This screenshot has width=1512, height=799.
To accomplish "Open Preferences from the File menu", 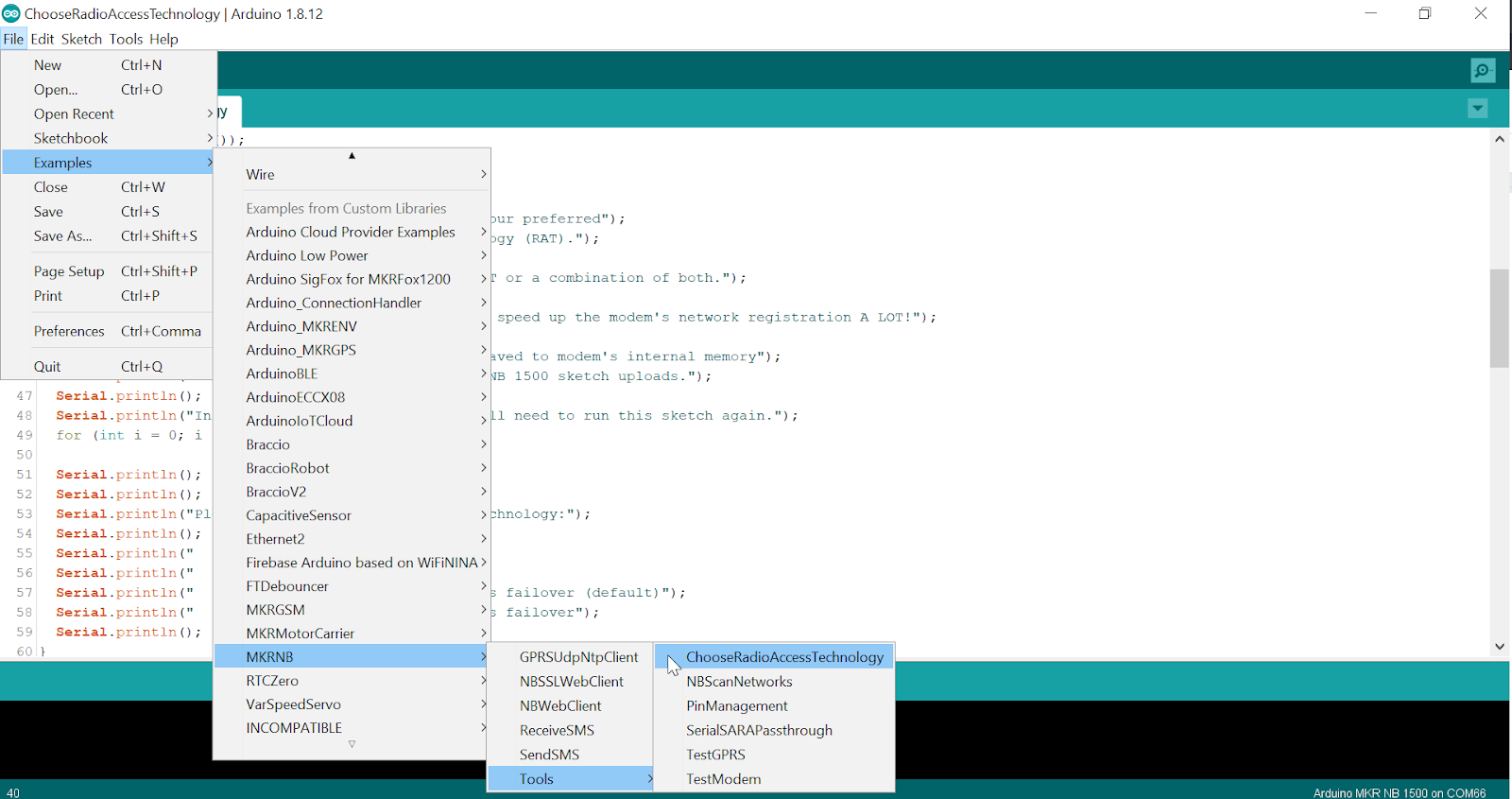I will [x=109, y=331].
